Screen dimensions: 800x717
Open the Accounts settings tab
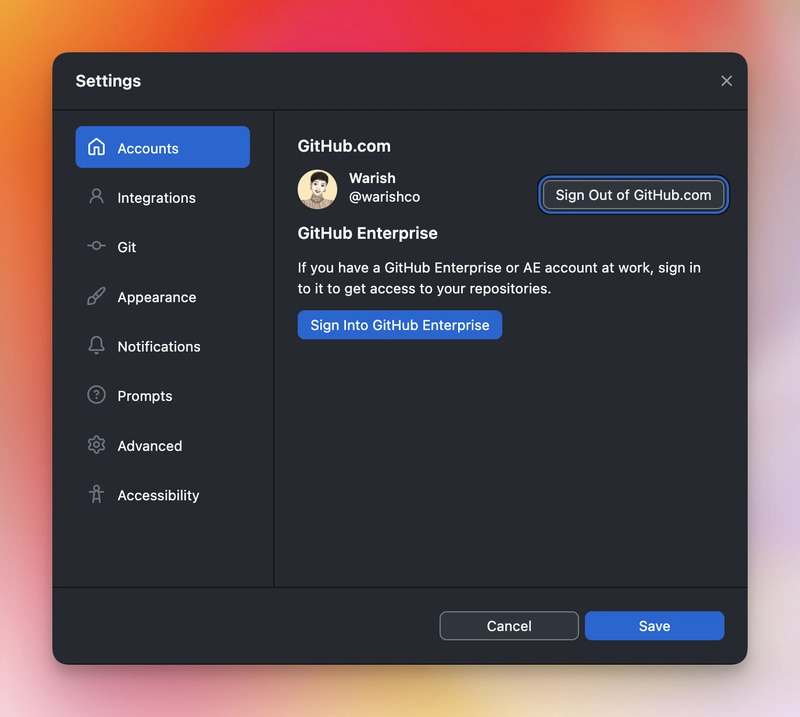pyautogui.click(x=163, y=147)
